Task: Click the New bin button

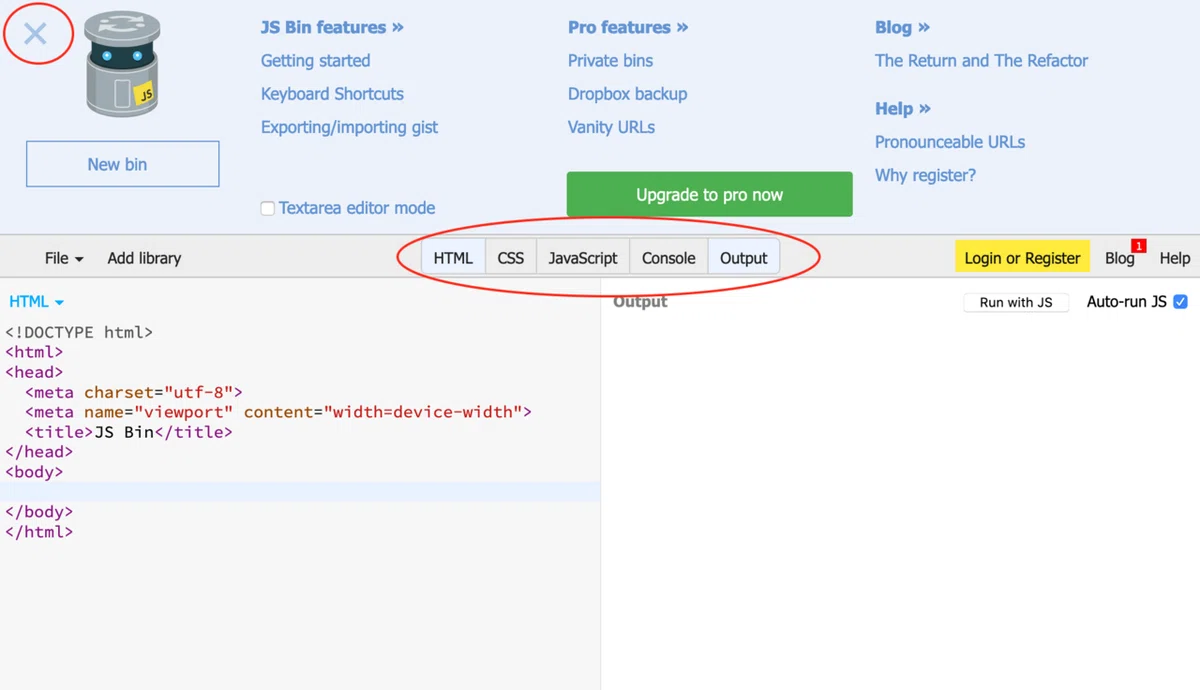Action: click(x=122, y=164)
